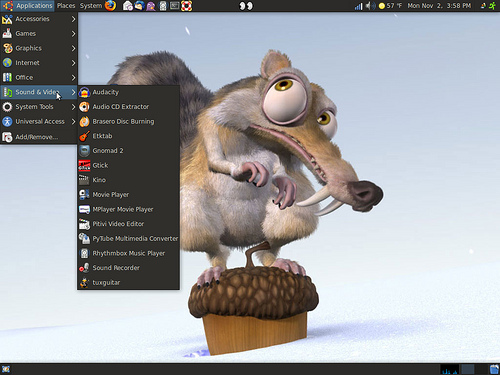Viewport: 500px width, 375px height.
Task: Click the System Tools submenu arrow
Action: (x=73, y=107)
